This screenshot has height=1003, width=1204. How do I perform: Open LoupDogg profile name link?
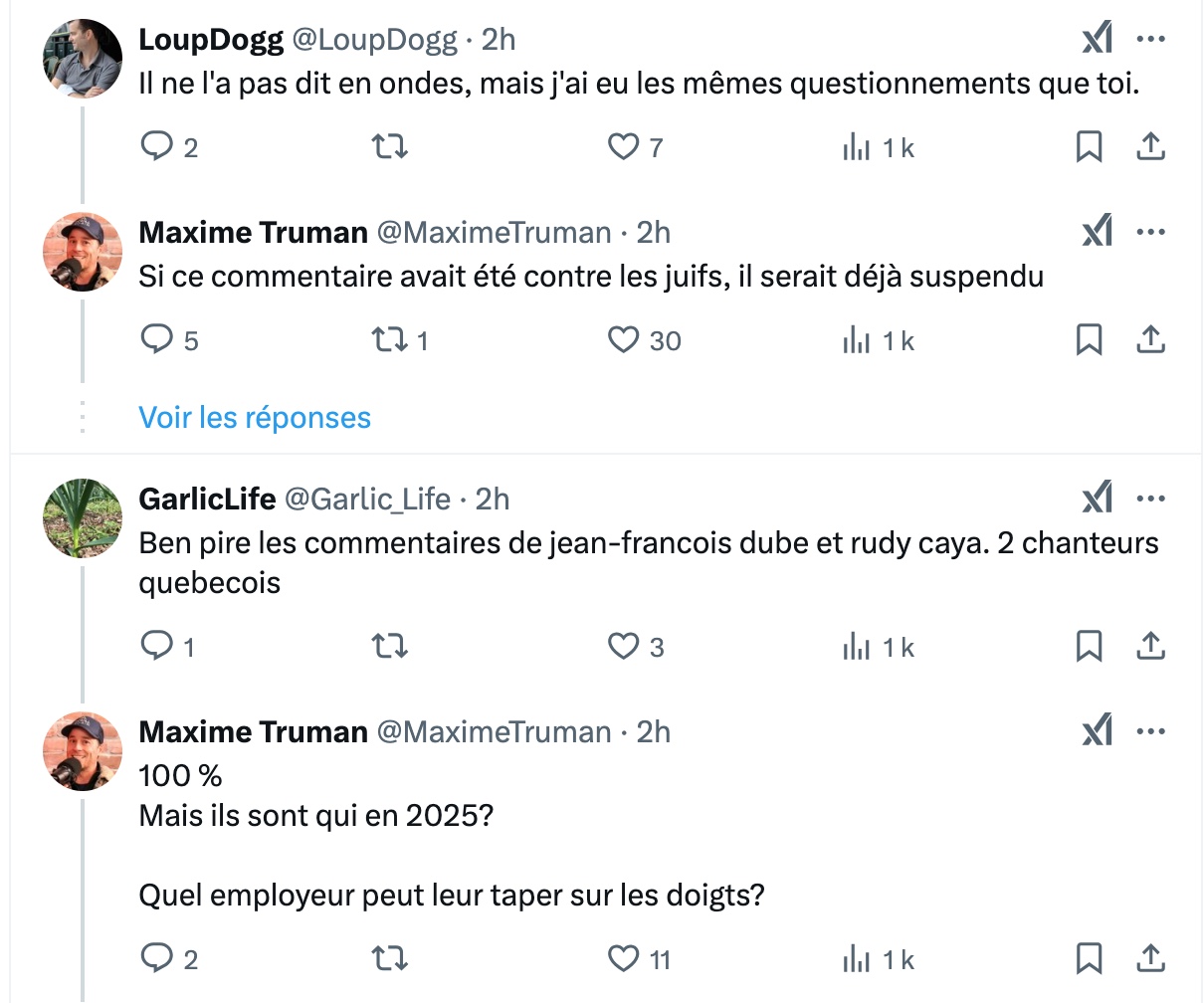click(x=211, y=39)
